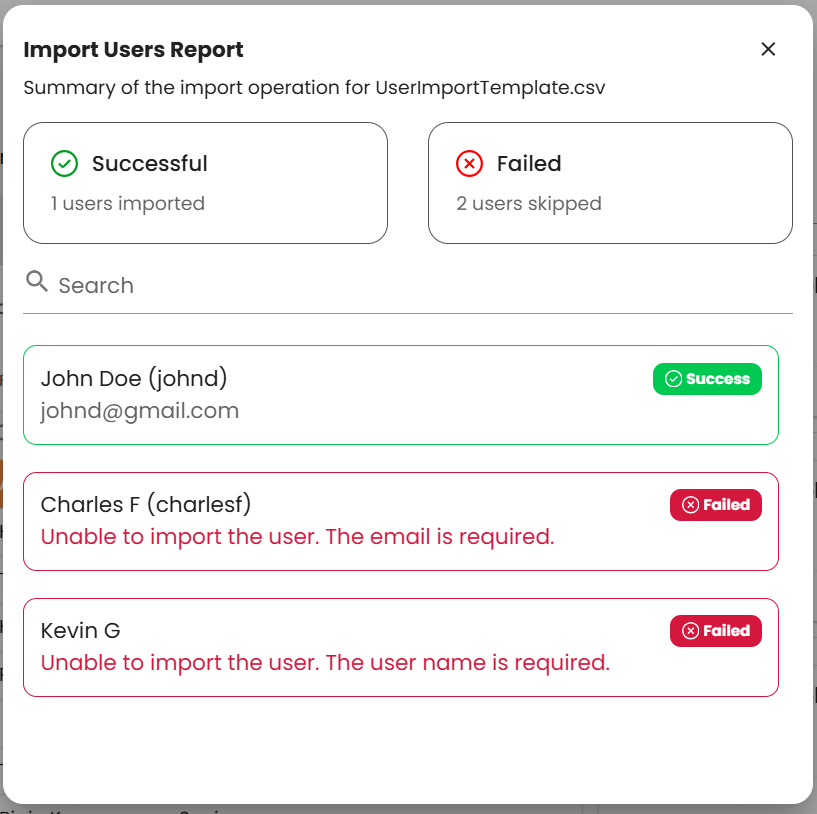817x814 pixels.
Task: Click the X icon in Charles F's badge
Action: click(x=690, y=505)
